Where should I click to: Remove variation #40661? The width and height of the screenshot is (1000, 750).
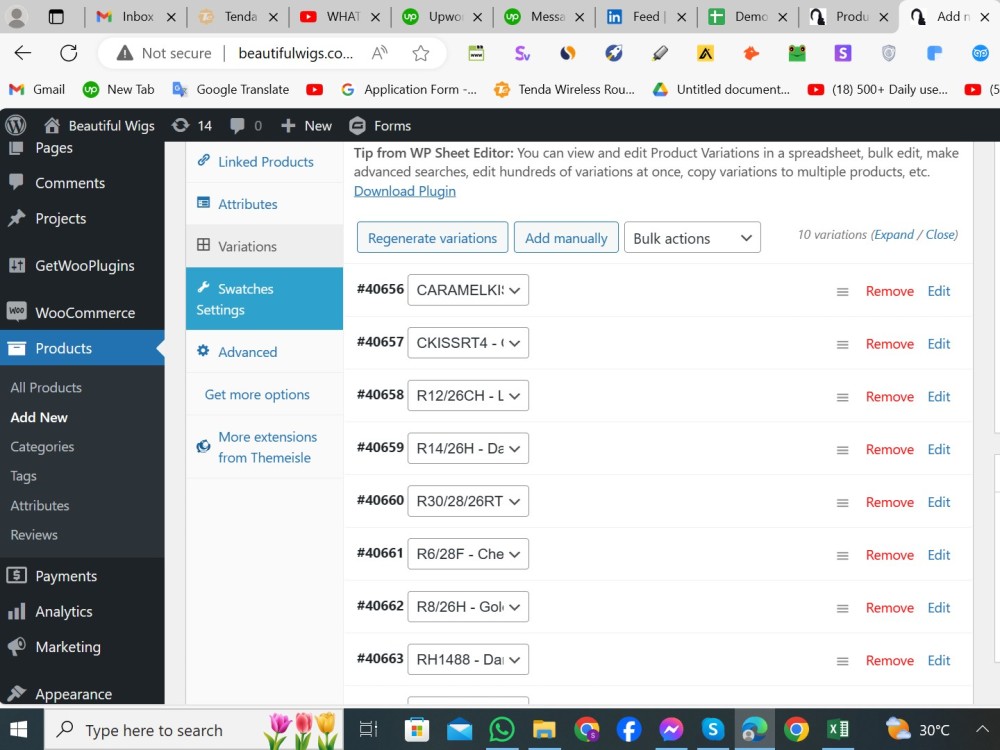890,555
